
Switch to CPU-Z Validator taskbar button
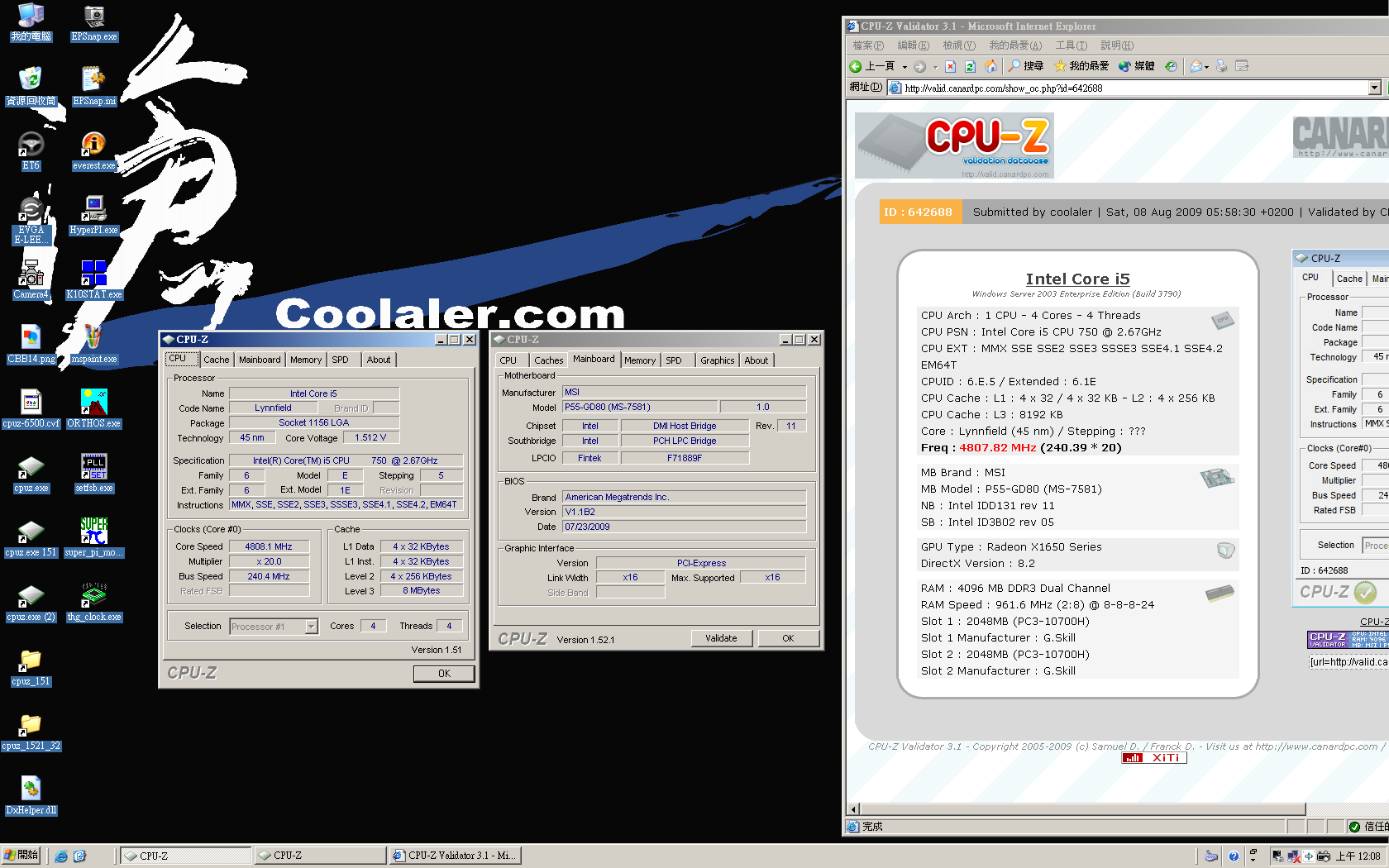454,856
